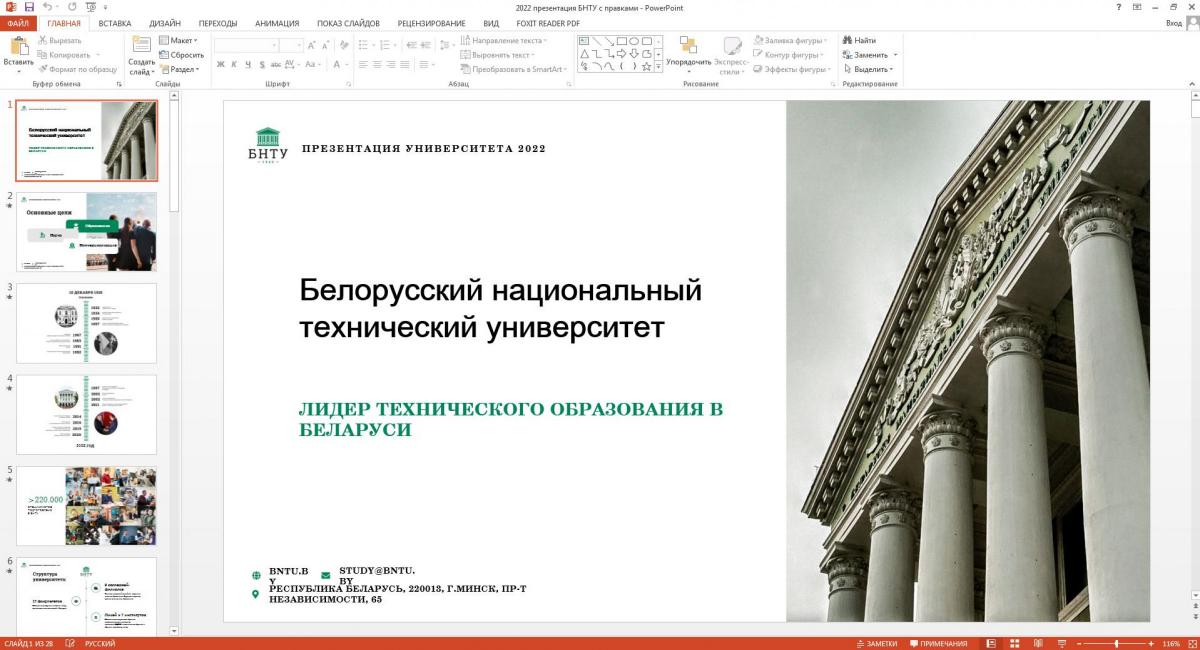The image size is (1200, 650).
Task: Toggle the ПРИМЕЧАНИЯ comments pane
Action: click(937, 643)
